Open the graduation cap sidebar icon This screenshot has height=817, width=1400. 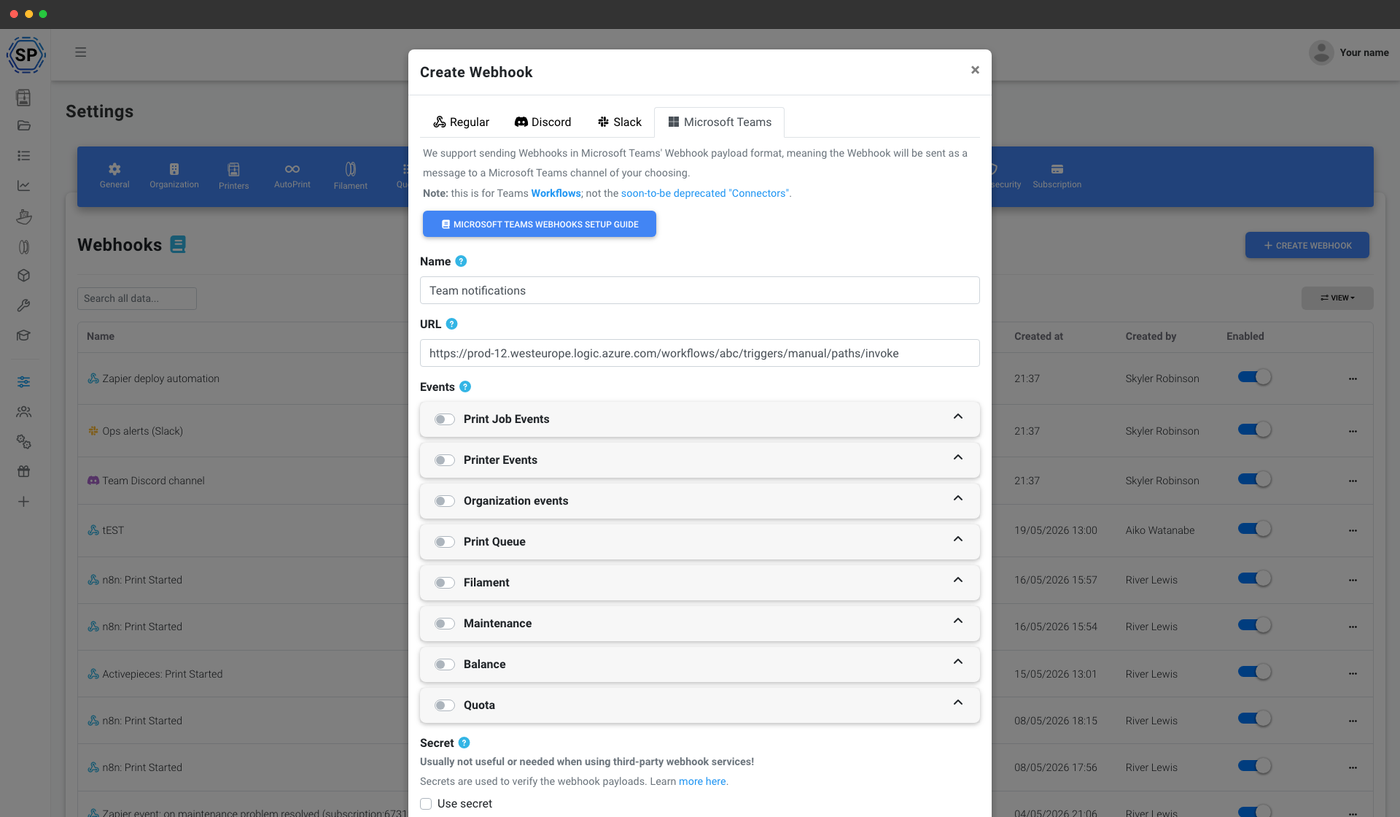tap(24, 336)
